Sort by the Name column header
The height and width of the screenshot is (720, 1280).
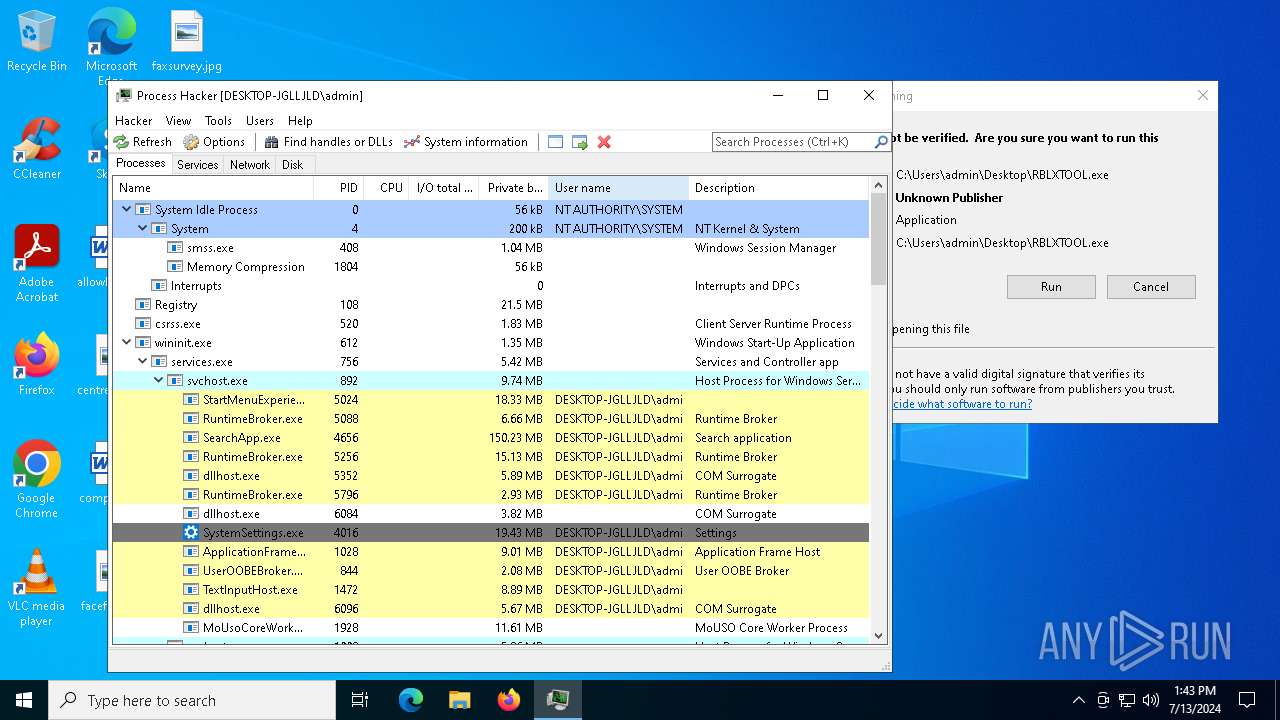pos(213,188)
